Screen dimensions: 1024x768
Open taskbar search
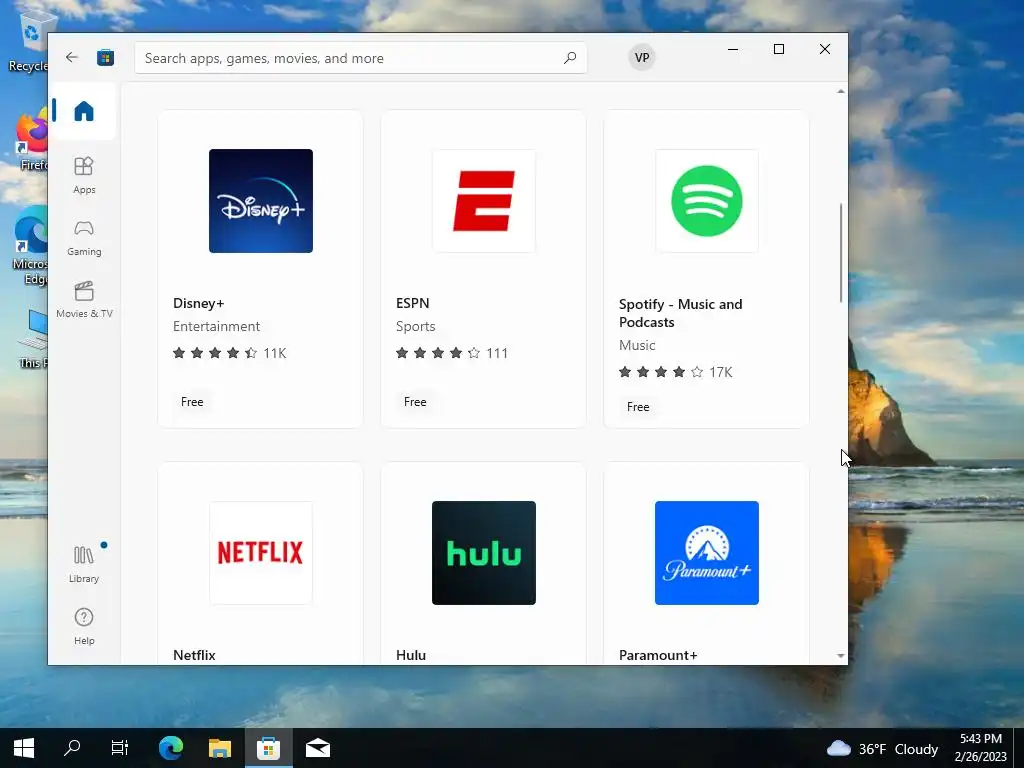click(x=72, y=748)
